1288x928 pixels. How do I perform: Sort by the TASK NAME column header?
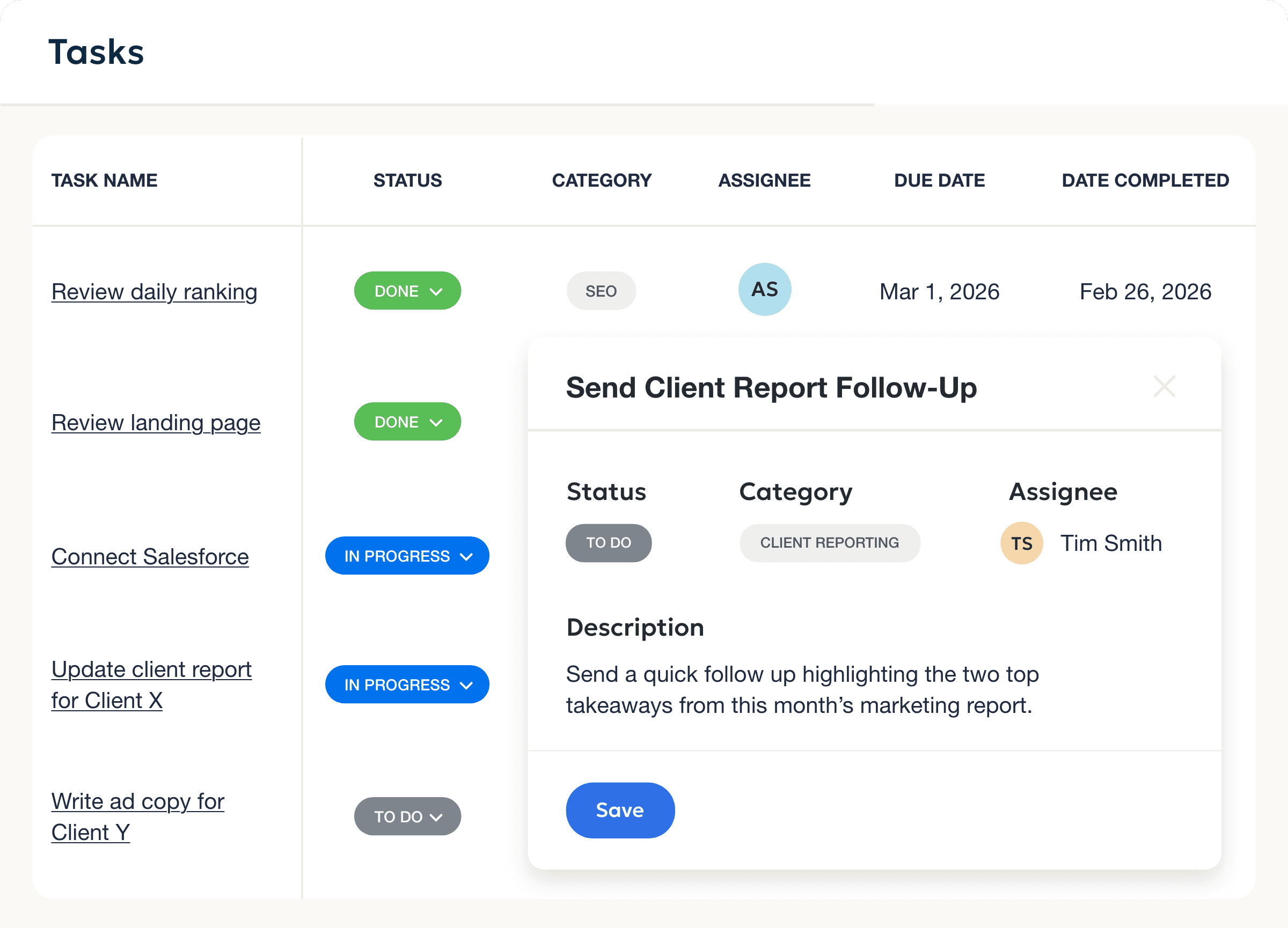104,180
